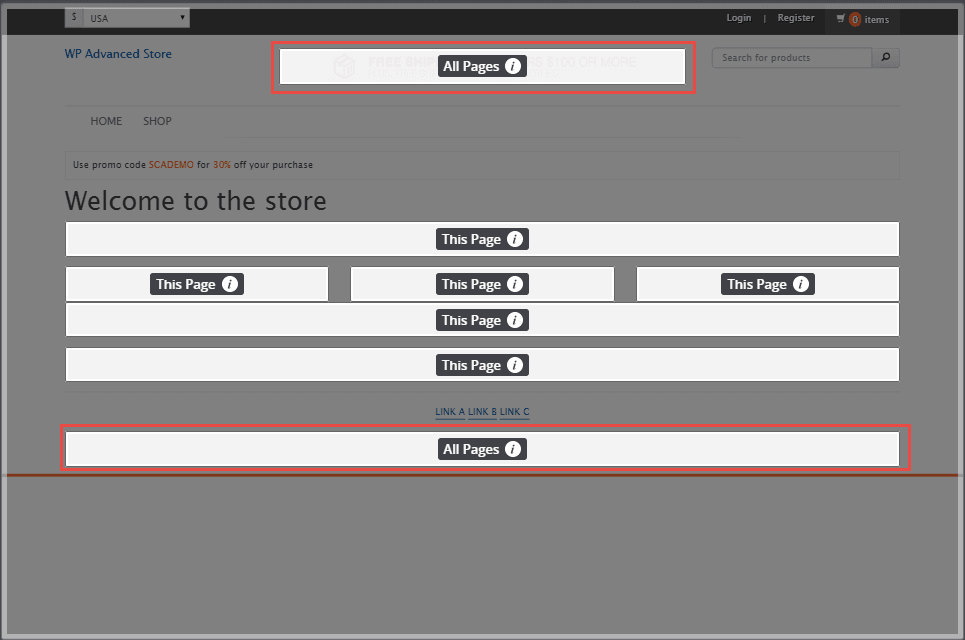Open LINK C in the footer
The height and width of the screenshot is (640, 965).
tap(515, 412)
